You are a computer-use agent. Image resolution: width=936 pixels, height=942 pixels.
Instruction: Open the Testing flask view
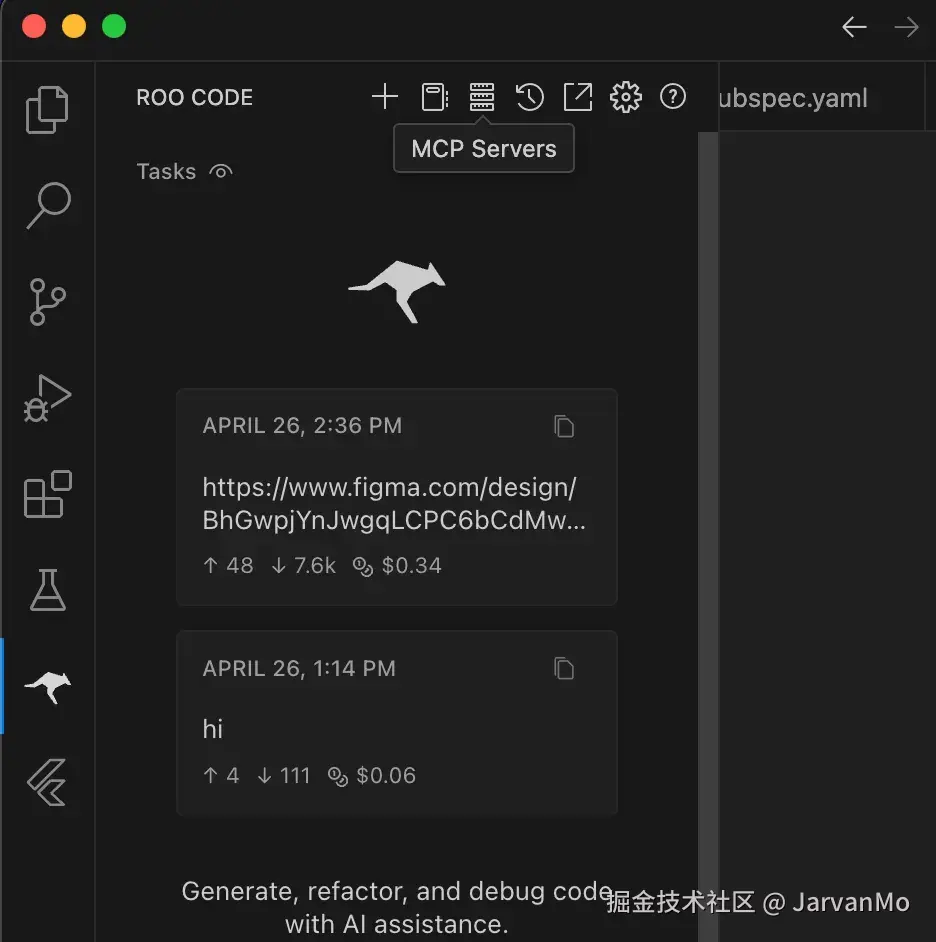[x=47, y=590]
